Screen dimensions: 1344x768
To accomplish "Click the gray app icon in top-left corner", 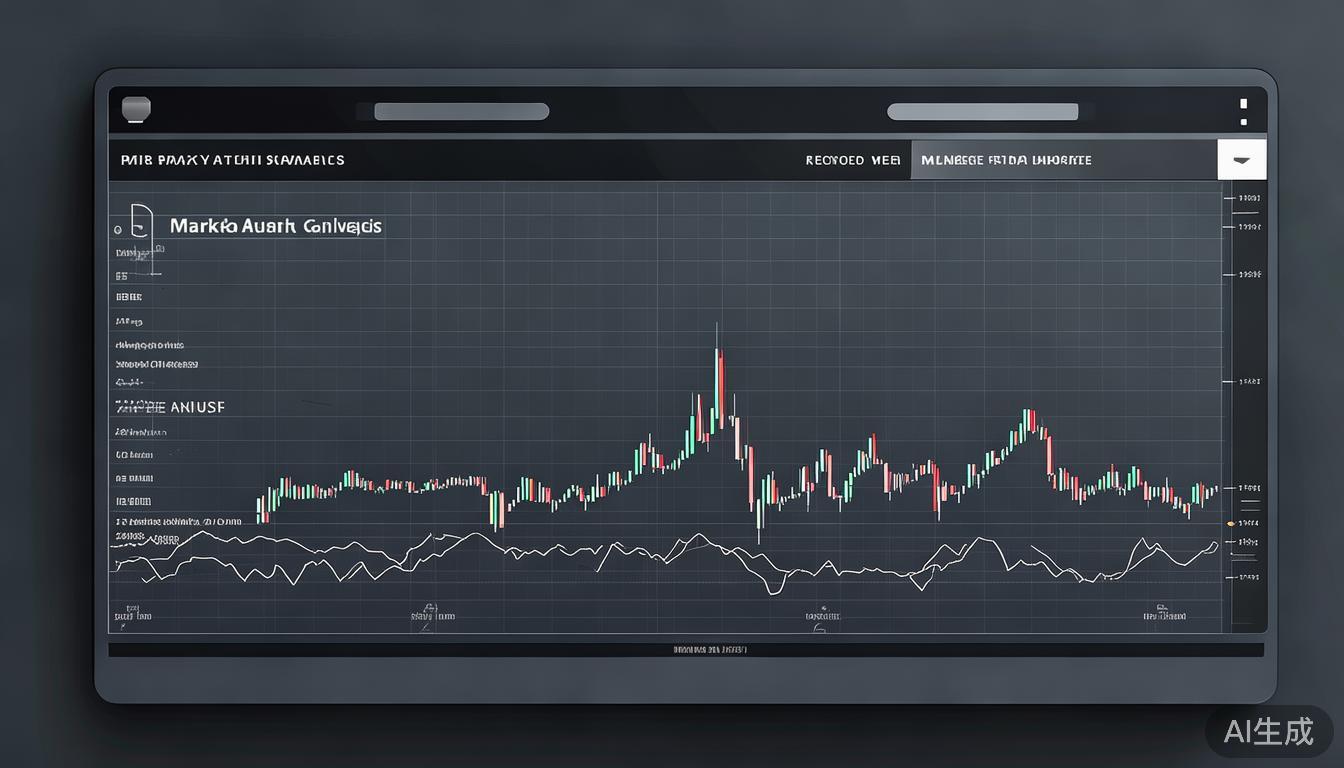I will 135,109.
